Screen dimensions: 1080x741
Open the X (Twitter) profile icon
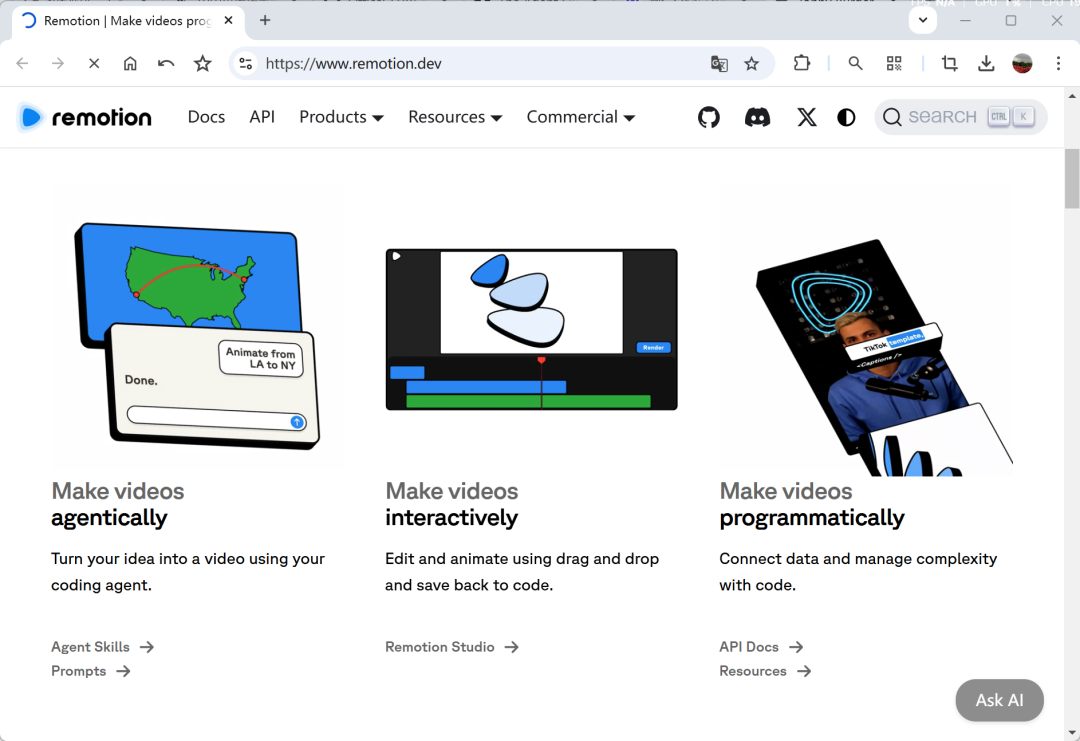807,117
